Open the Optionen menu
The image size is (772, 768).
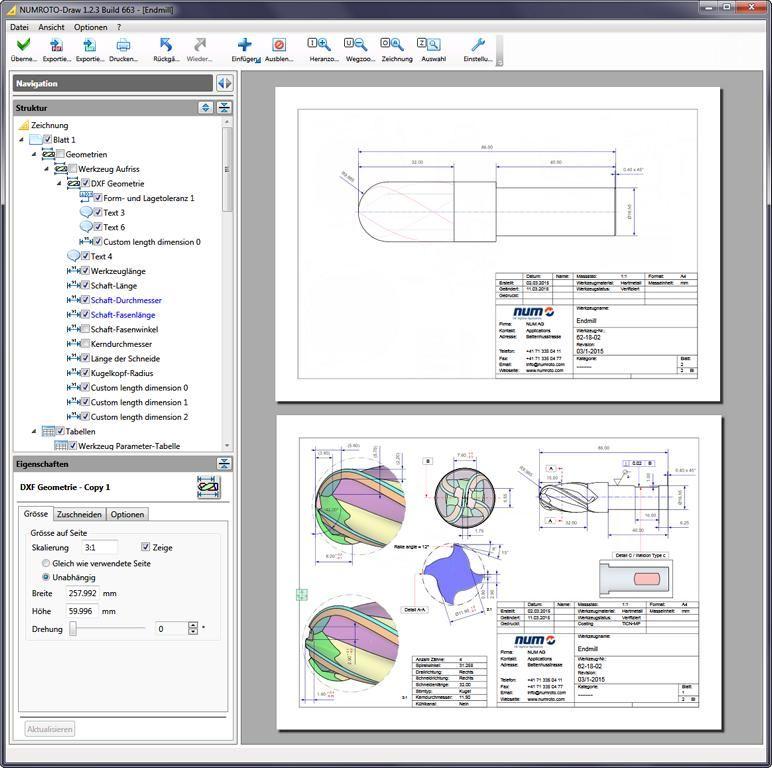(x=91, y=27)
